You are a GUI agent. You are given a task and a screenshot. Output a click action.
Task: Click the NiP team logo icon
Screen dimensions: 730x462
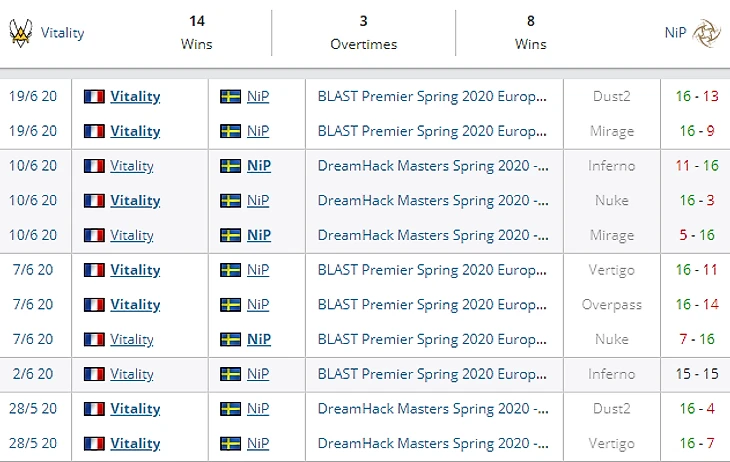coord(706,33)
